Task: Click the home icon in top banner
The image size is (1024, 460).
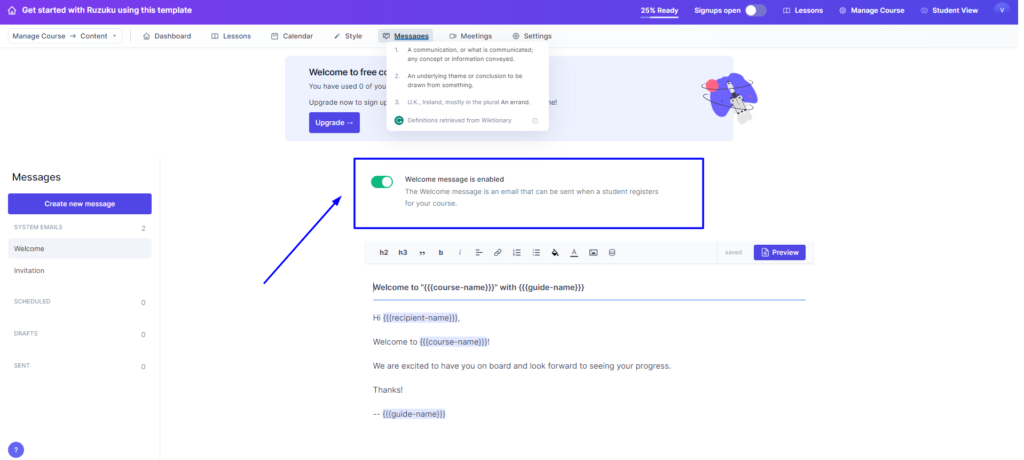Action: pyautogui.click(x=11, y=10)
